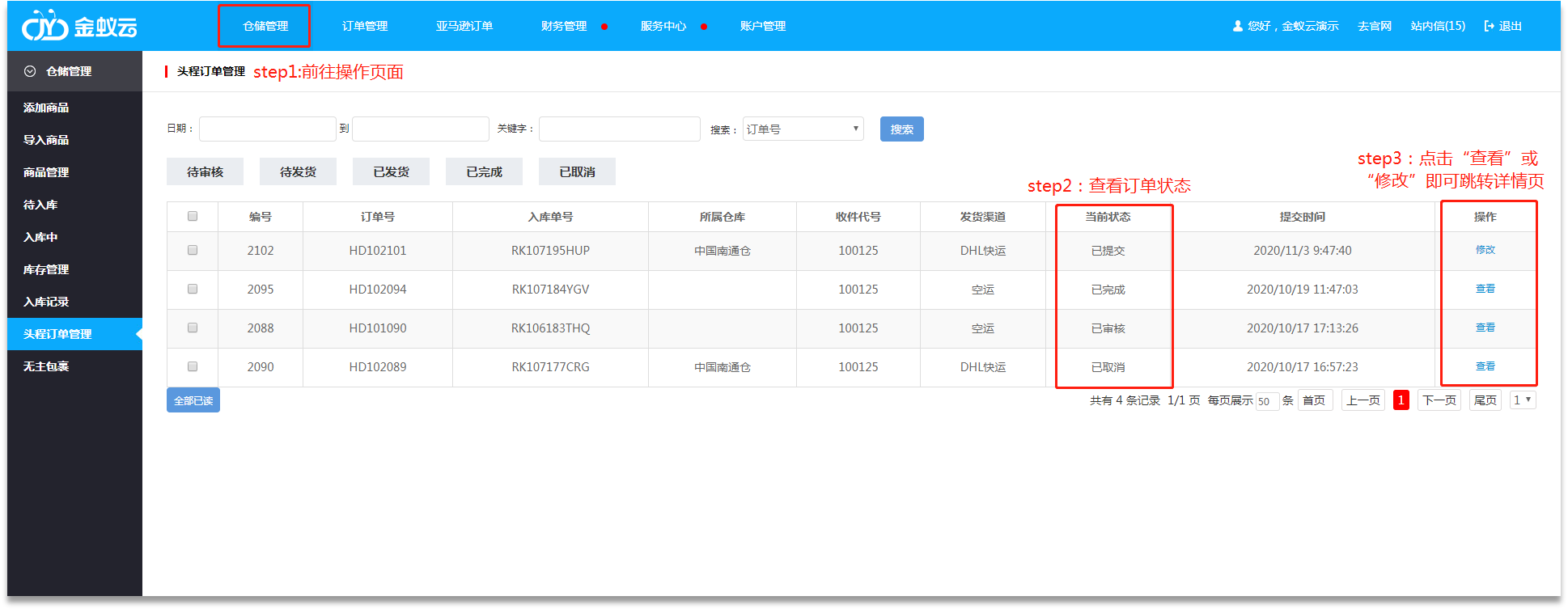Click the start date input field
The image size is (1568, 609).
point(267,129)
